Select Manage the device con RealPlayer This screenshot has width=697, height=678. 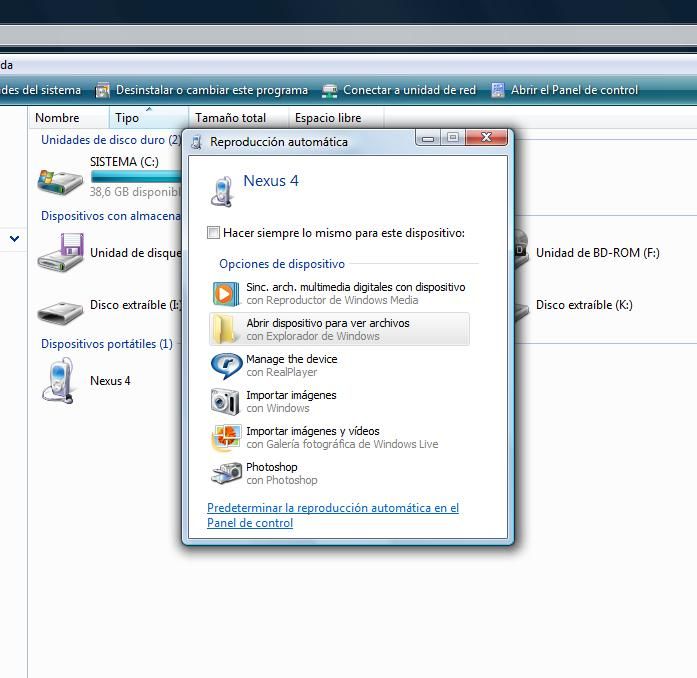[x=339, y=365]
